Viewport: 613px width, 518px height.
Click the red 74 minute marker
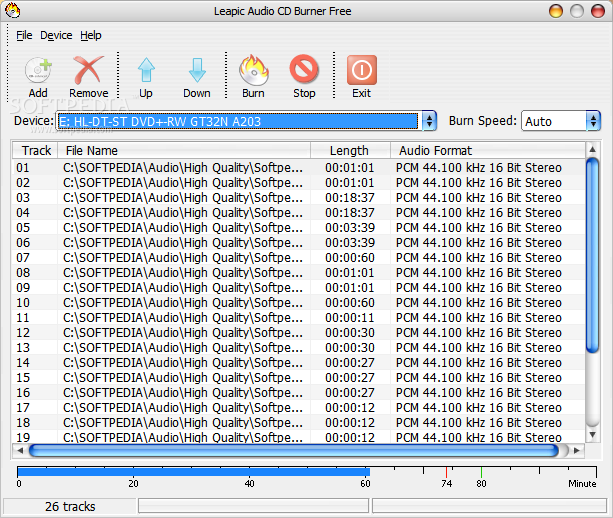[x=446, y=472]
